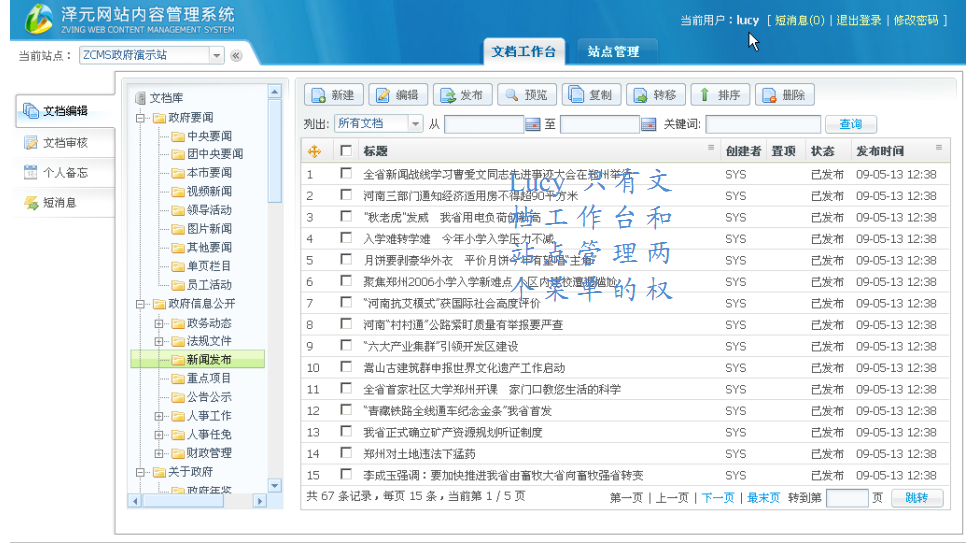Click the 排序 (Sort) arrow icon
The image size is (967, 544).
(704, 95)
